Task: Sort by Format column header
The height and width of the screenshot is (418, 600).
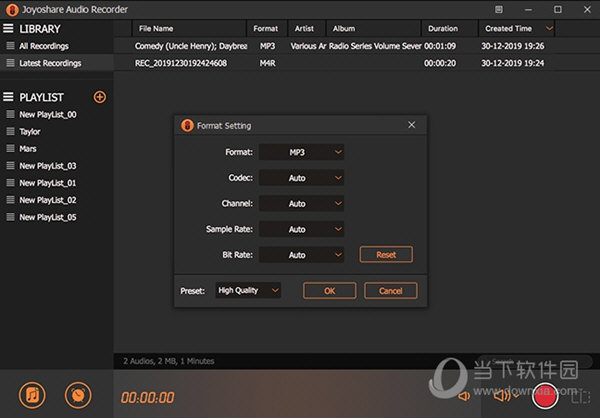Action: tap(267, 28)
